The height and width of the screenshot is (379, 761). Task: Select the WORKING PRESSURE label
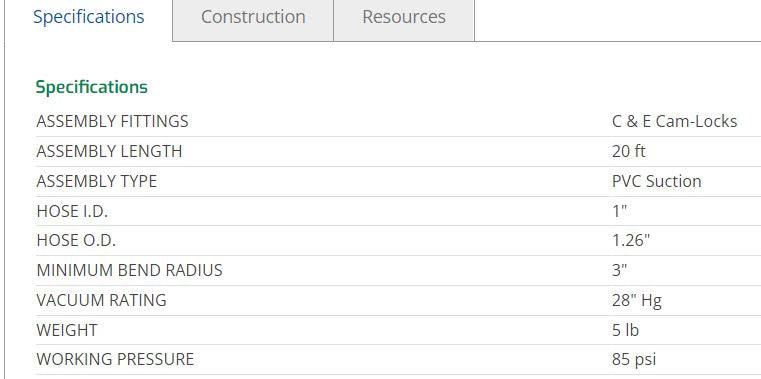[115, 360]
